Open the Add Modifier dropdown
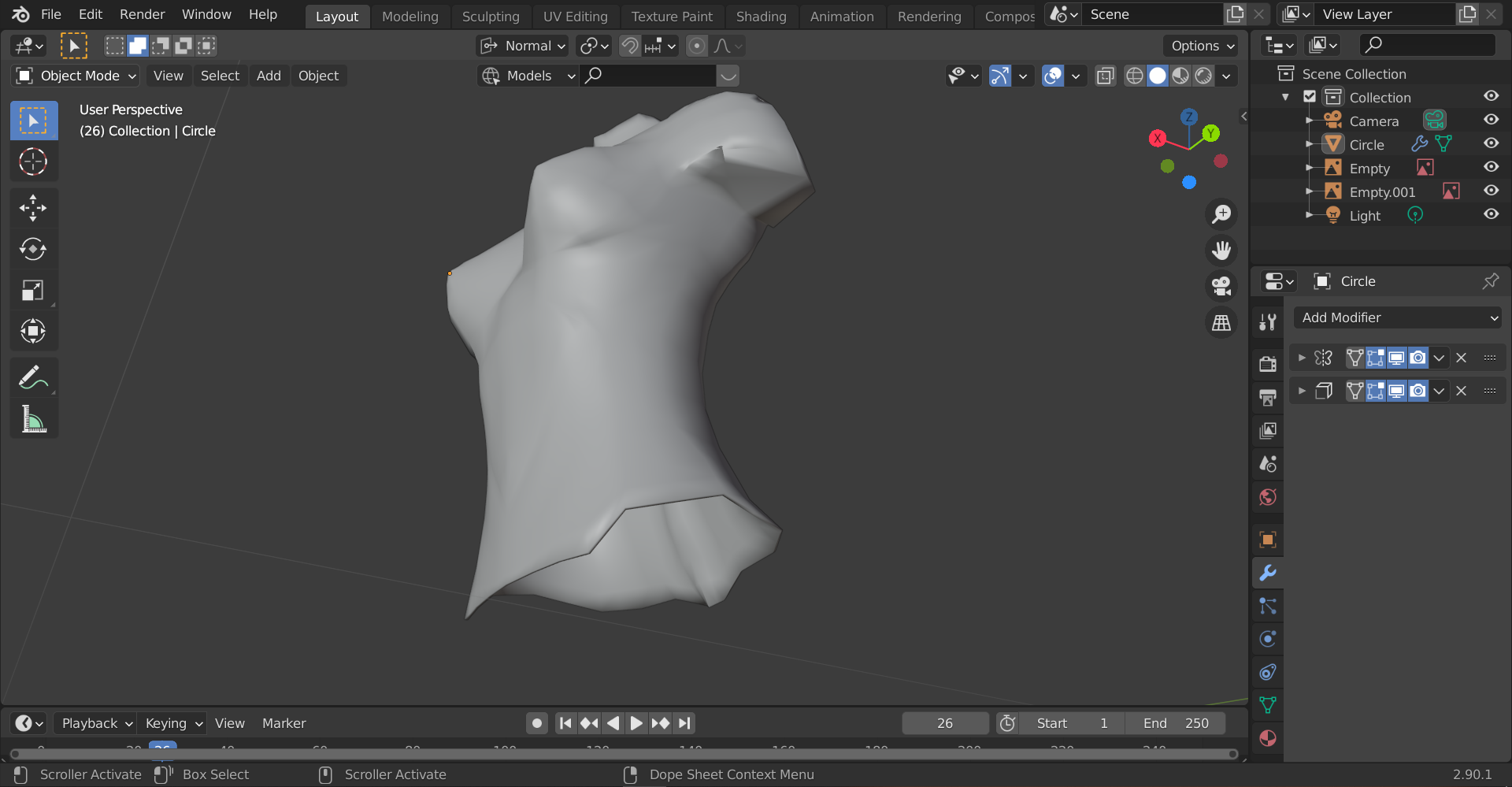Image resolution: width=1512 pixels, height=787 pixels. coord(1397,317)
